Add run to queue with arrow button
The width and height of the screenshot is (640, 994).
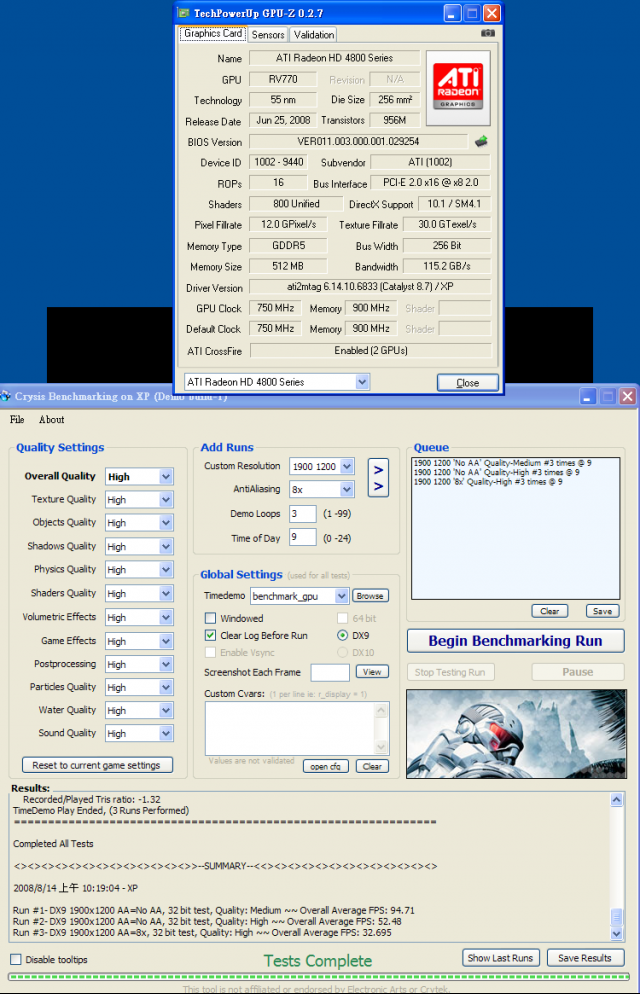pyautogui.click(x=378, y=477)
